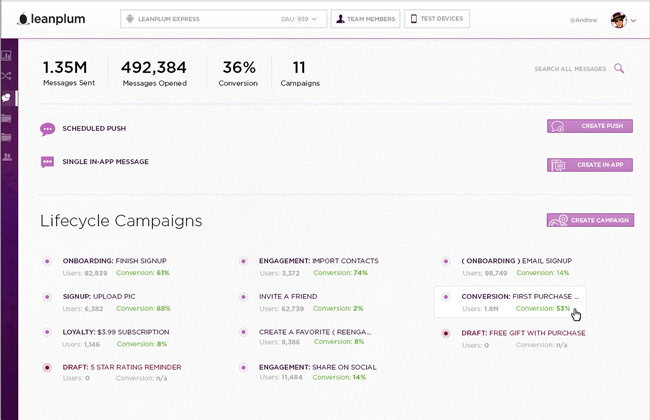
Task: Click status dot for Create a Favorite campaign
Action: (x=244, y=332)
